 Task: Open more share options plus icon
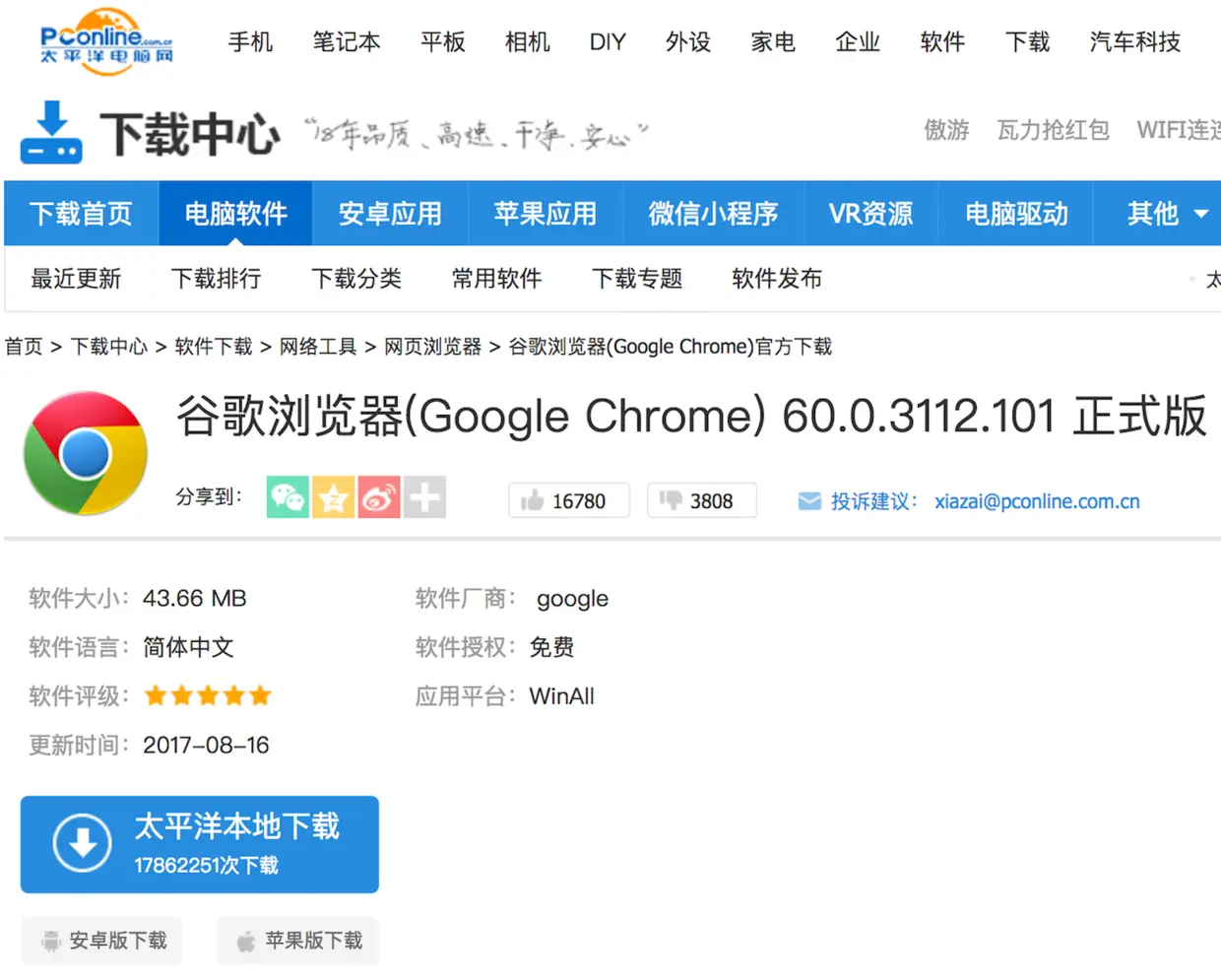tap(425, 497)
